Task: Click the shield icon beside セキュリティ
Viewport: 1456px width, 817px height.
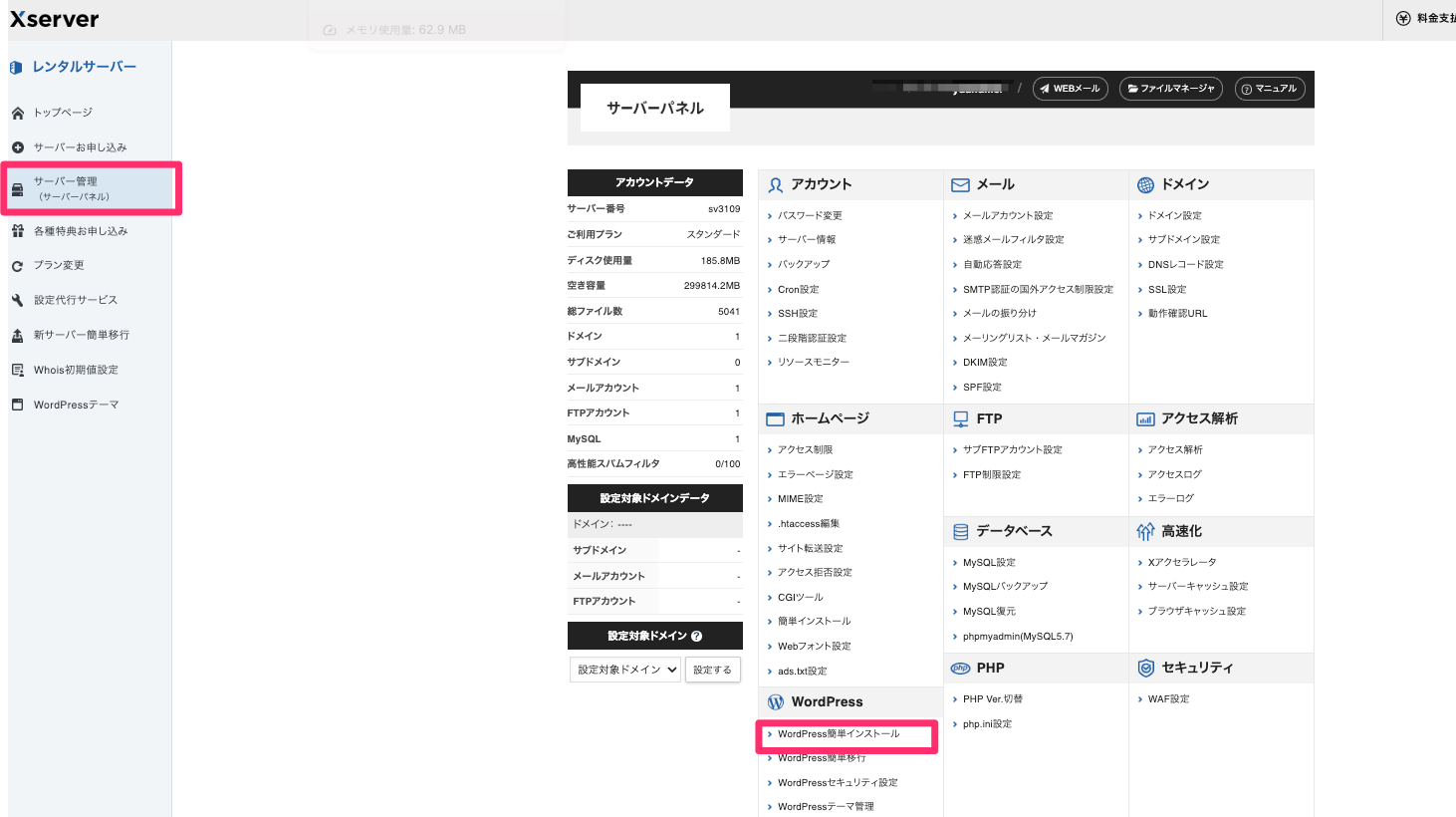Action: (x=1146, y=668)
